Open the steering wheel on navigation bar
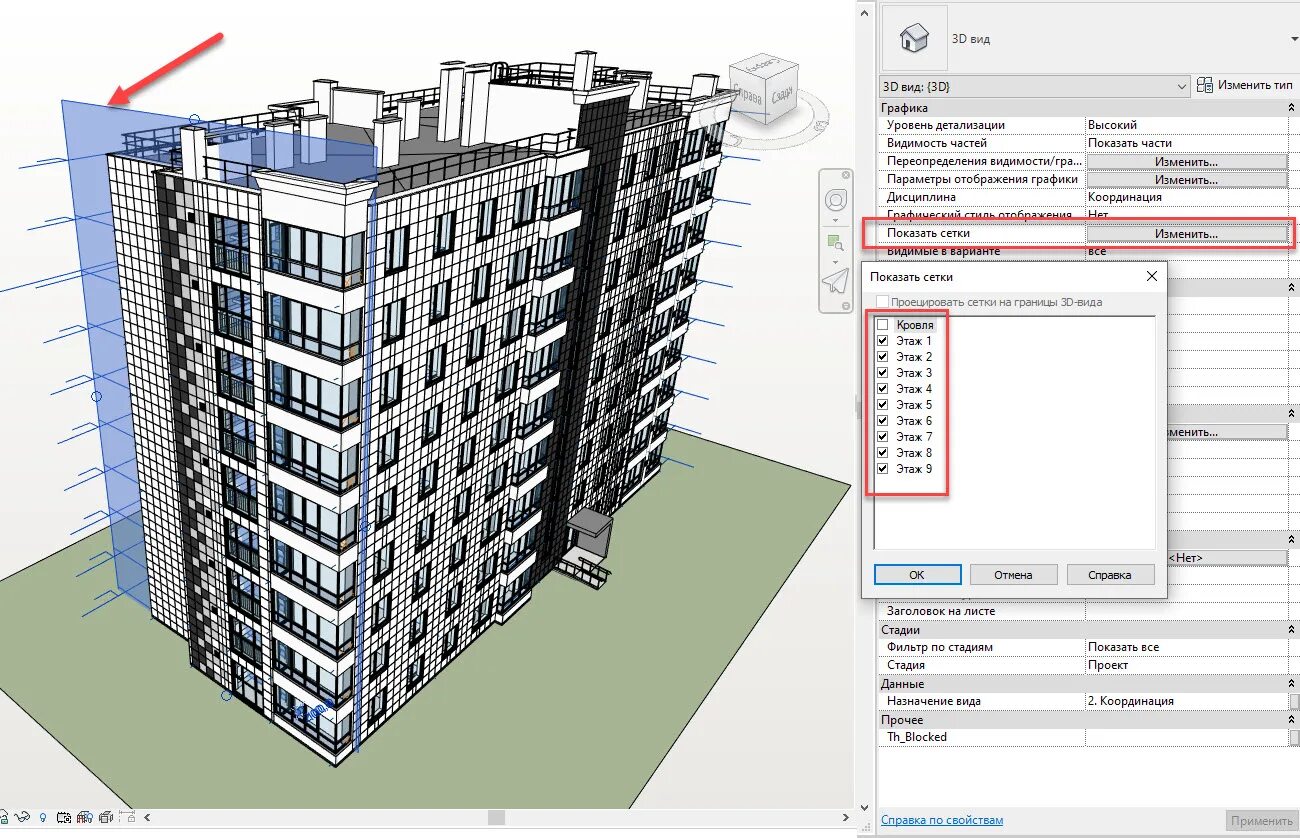The width and height of the screenshot is (1300, 838). coord(836,201)
